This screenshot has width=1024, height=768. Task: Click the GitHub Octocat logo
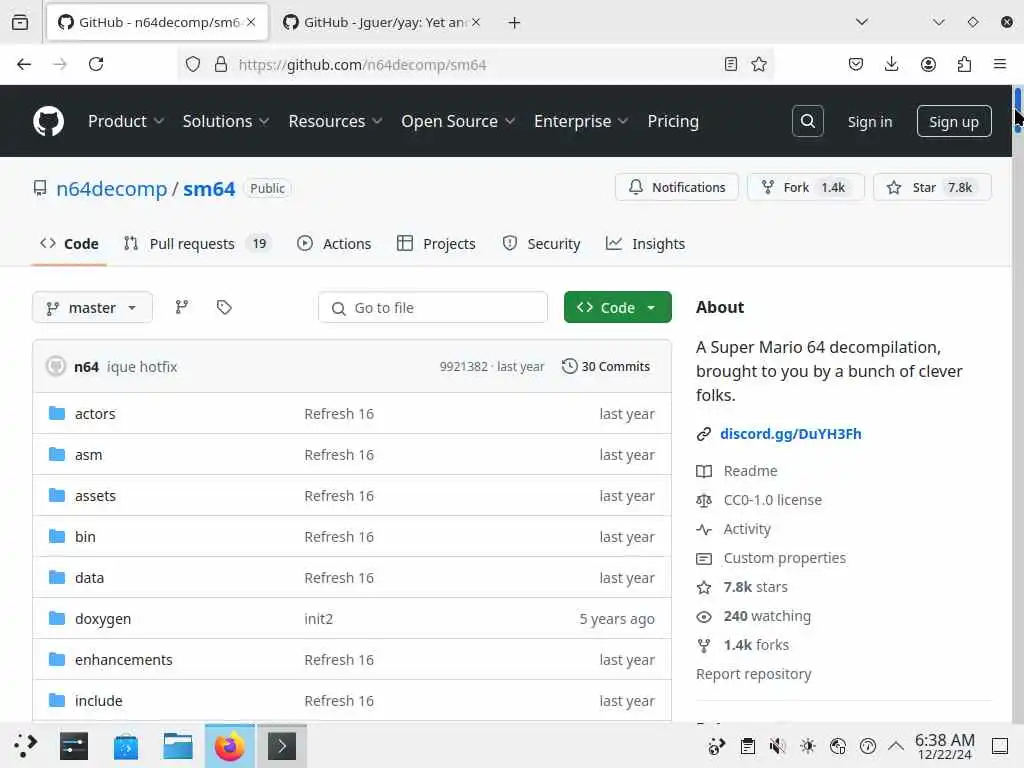click(x=48, y=121)
